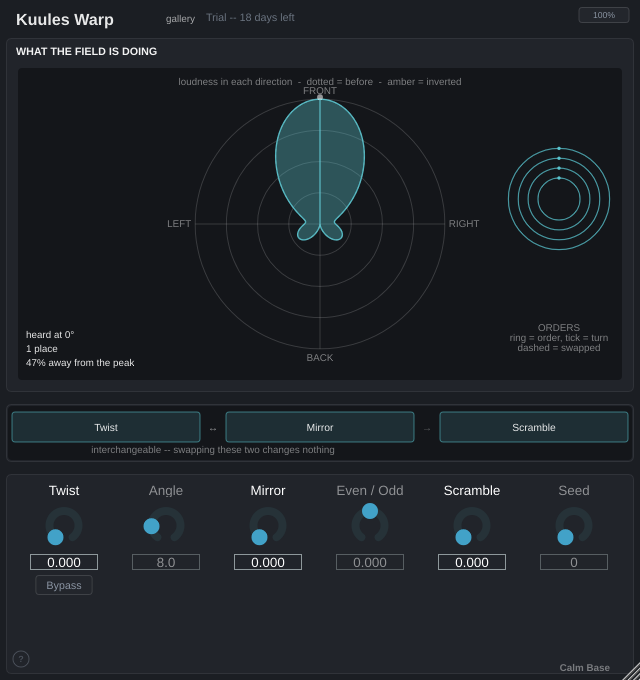Click the resize grip corner handle

pos(631,672)
